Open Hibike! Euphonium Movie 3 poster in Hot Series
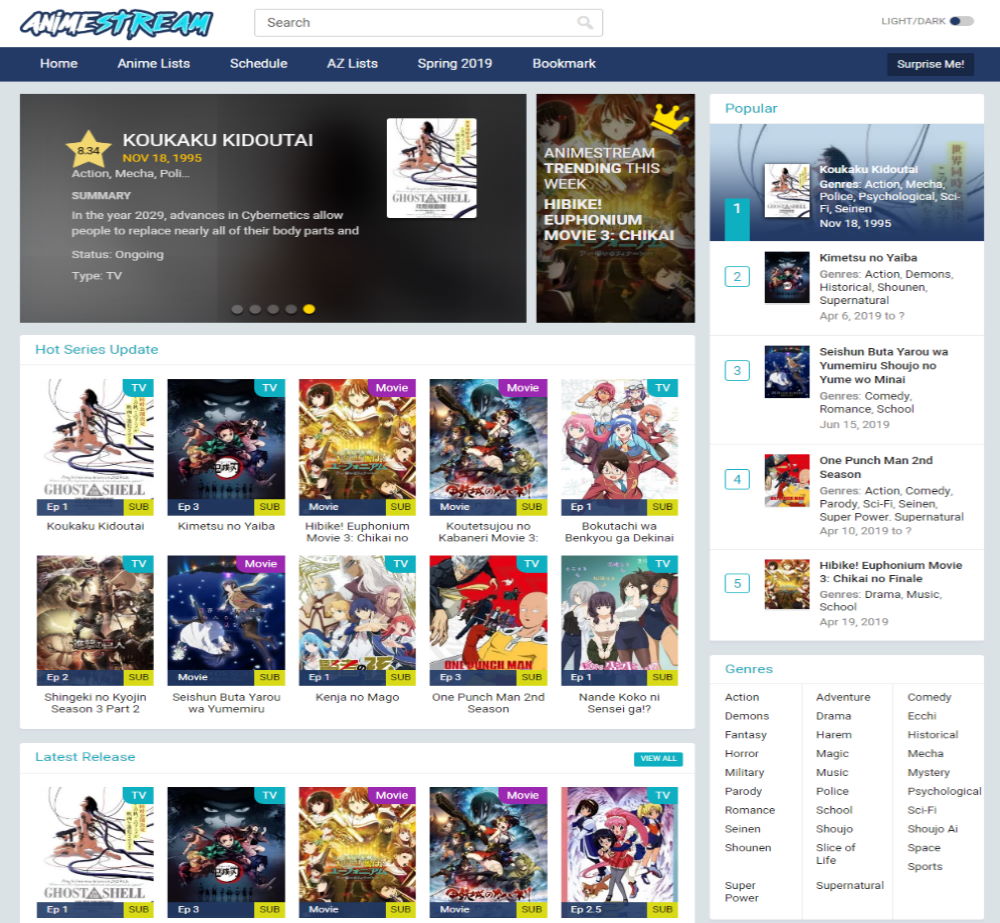Viewport: 1000px width, 923px height. point(357,447)
